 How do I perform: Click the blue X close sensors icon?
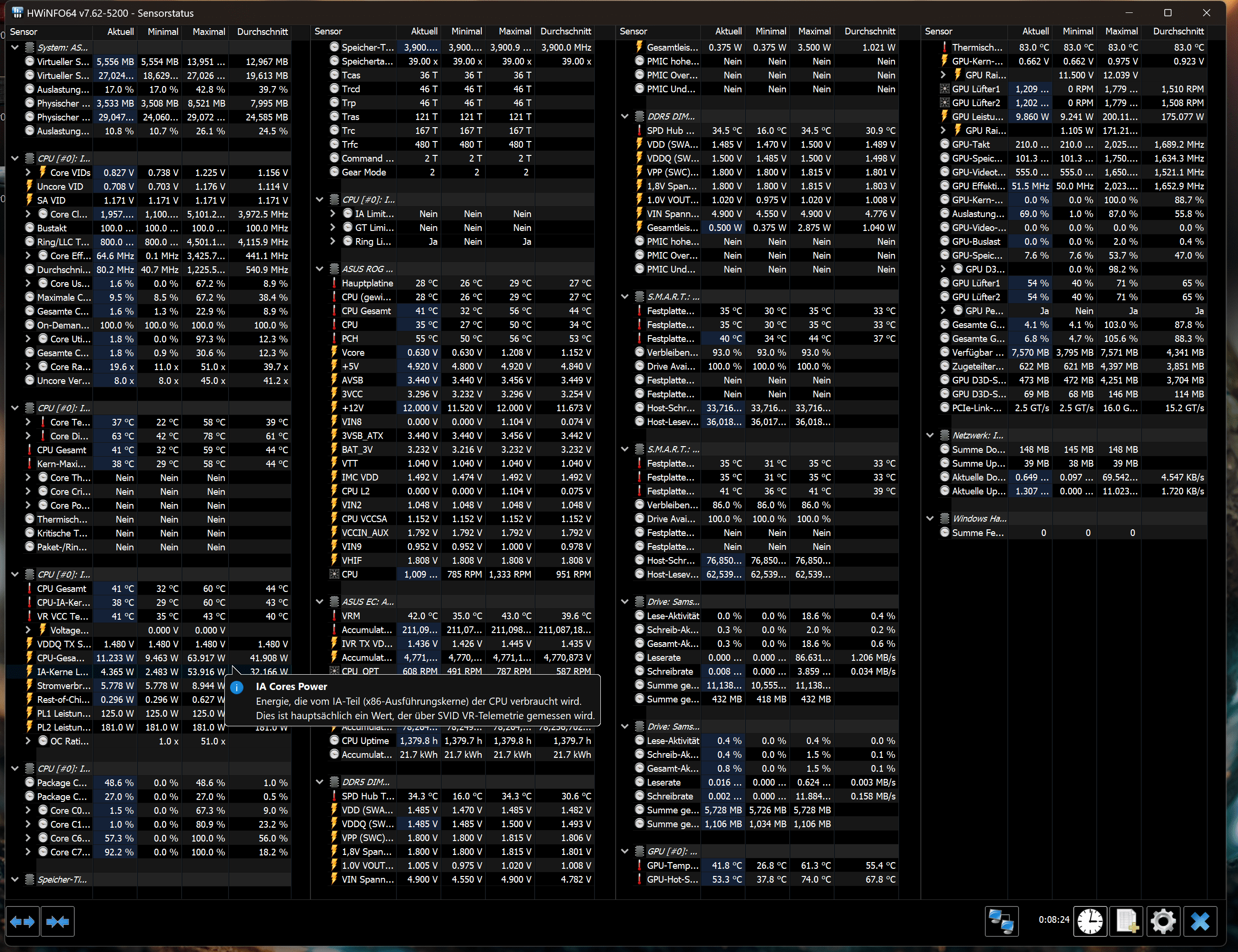[x=1200, y=921]
